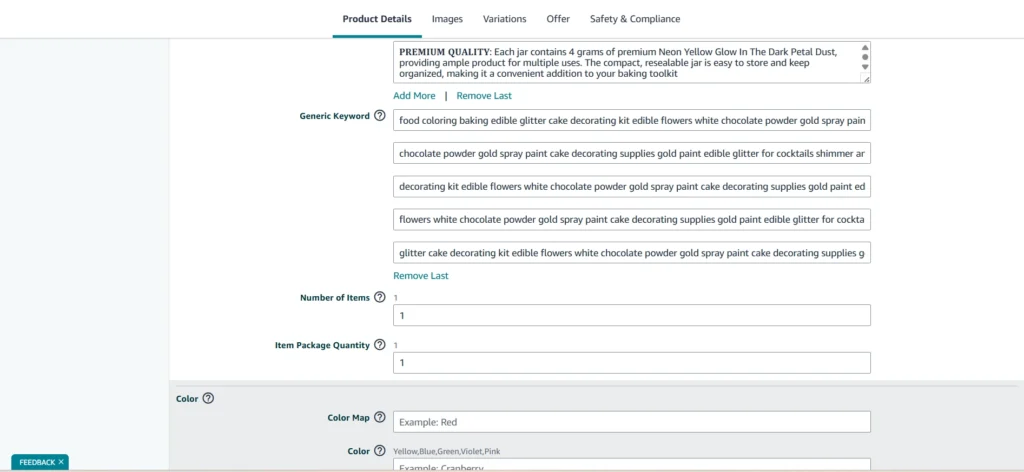
Task: Click into the Color Map input field
Action: point(631,422)
